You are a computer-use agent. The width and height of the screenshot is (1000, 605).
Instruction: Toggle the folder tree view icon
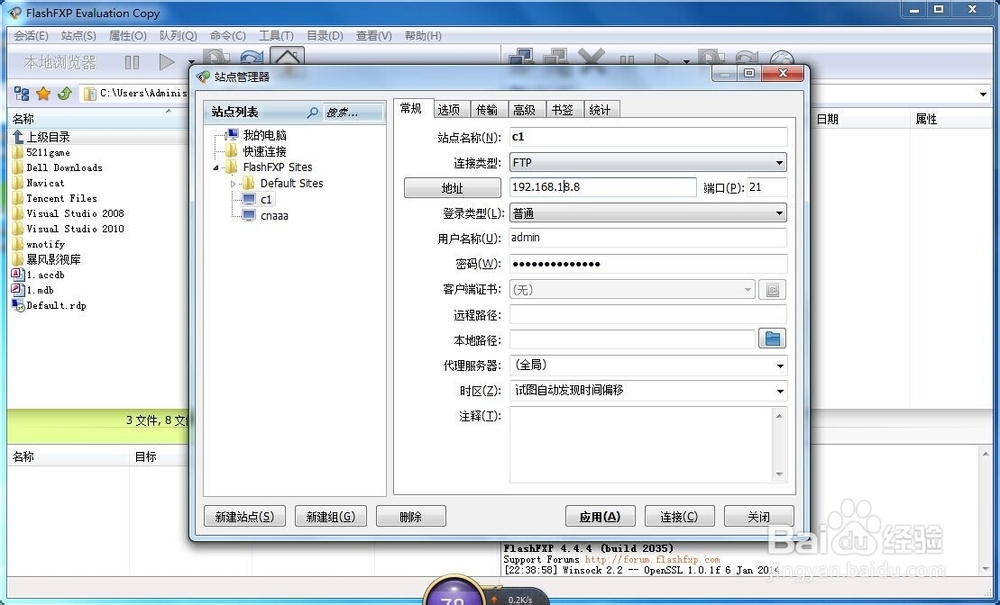tap(21, 94)
